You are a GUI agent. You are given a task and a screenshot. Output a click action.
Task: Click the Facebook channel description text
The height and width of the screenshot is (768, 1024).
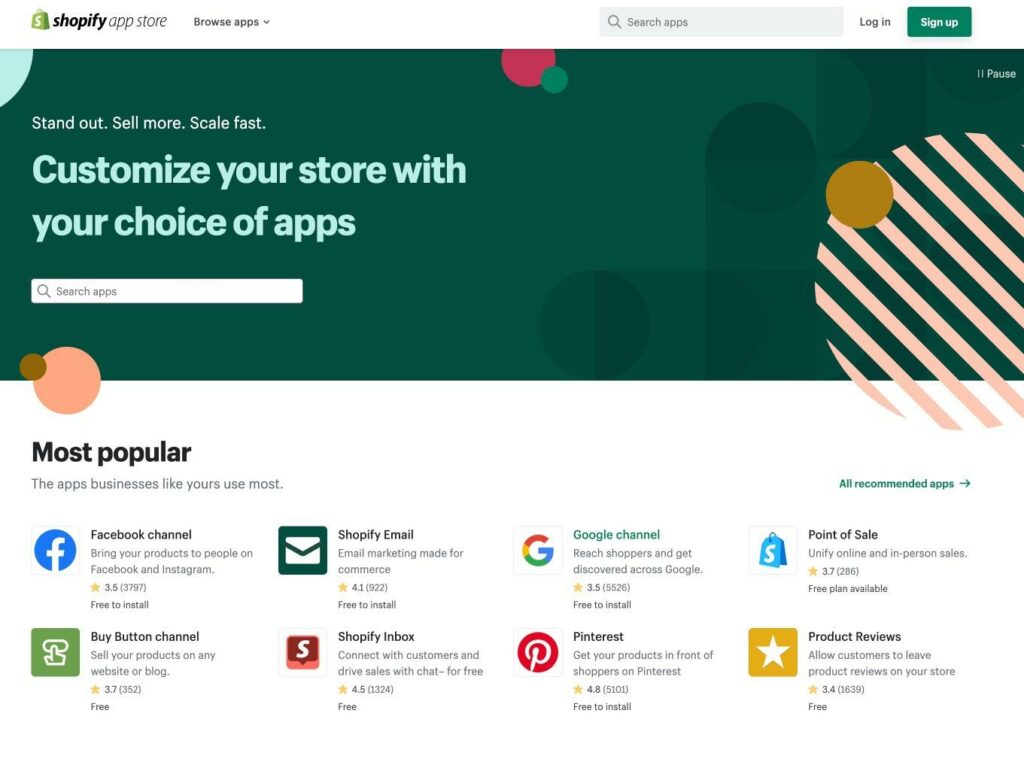tap(172, 561)
